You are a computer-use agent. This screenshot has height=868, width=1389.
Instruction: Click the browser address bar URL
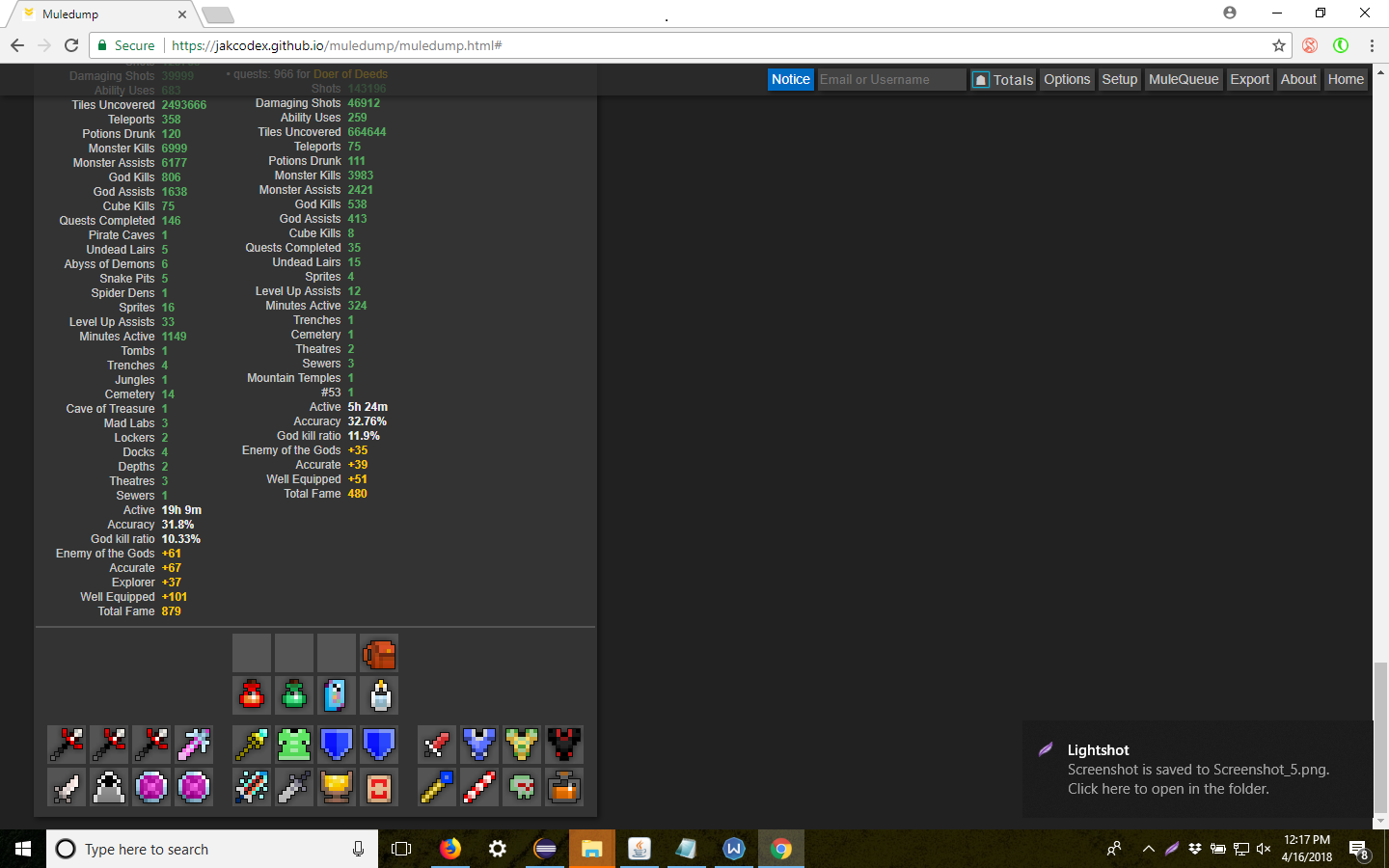pyautogui.click(x=337, y=45)
